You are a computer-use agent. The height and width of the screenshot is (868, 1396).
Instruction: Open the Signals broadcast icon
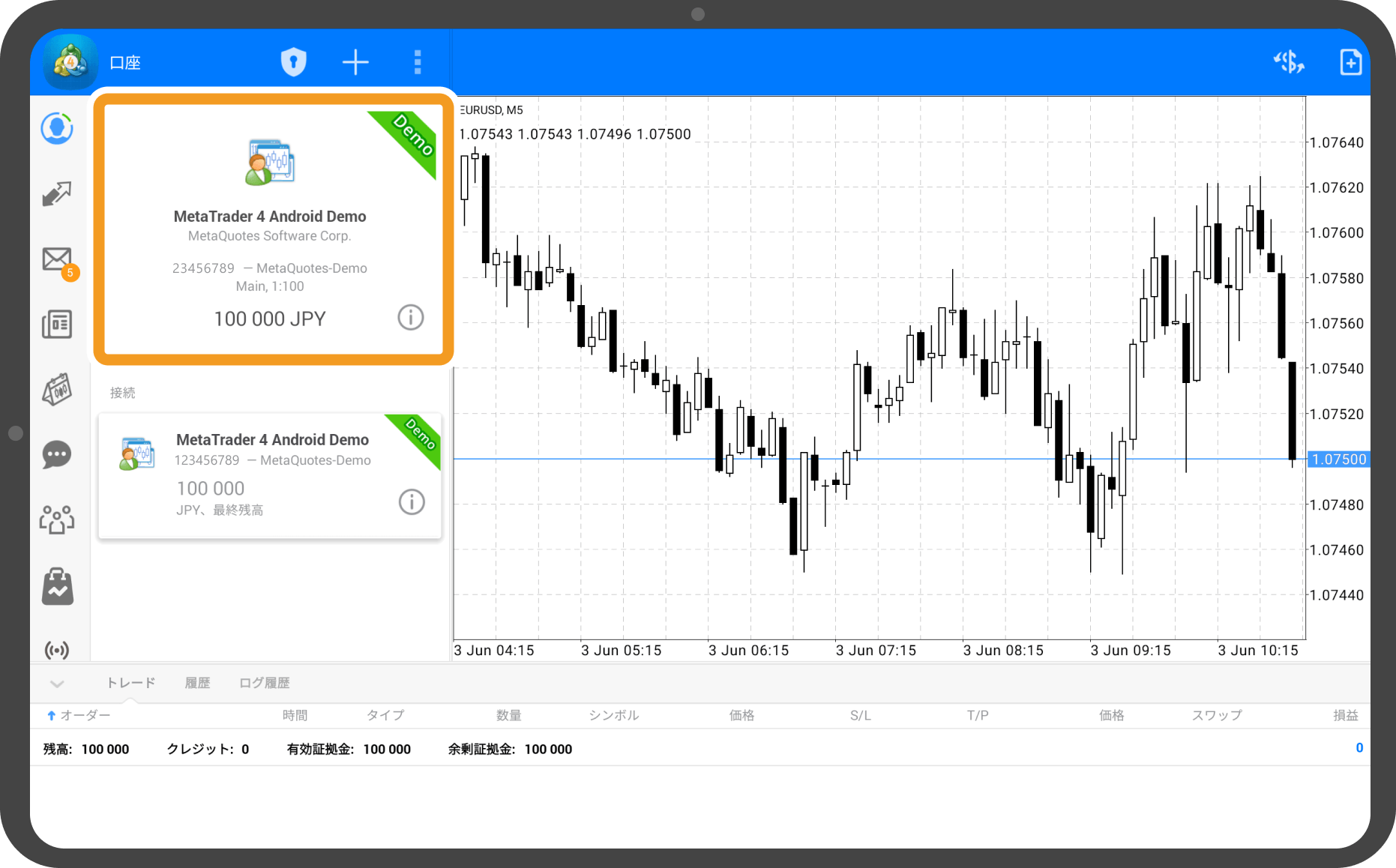coord(57,649)
